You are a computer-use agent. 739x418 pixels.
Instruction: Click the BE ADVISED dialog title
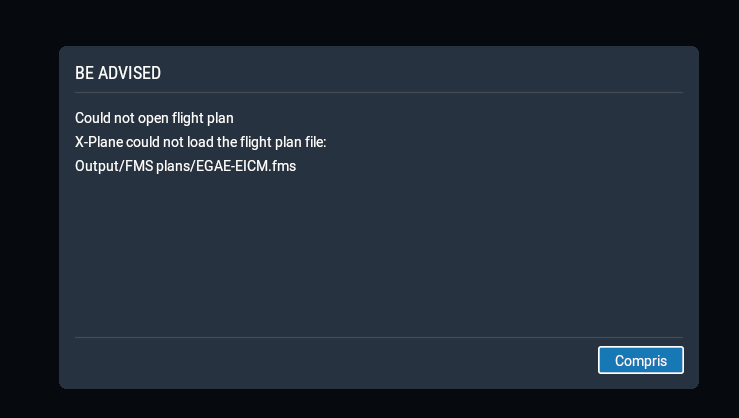coord(118,73)
